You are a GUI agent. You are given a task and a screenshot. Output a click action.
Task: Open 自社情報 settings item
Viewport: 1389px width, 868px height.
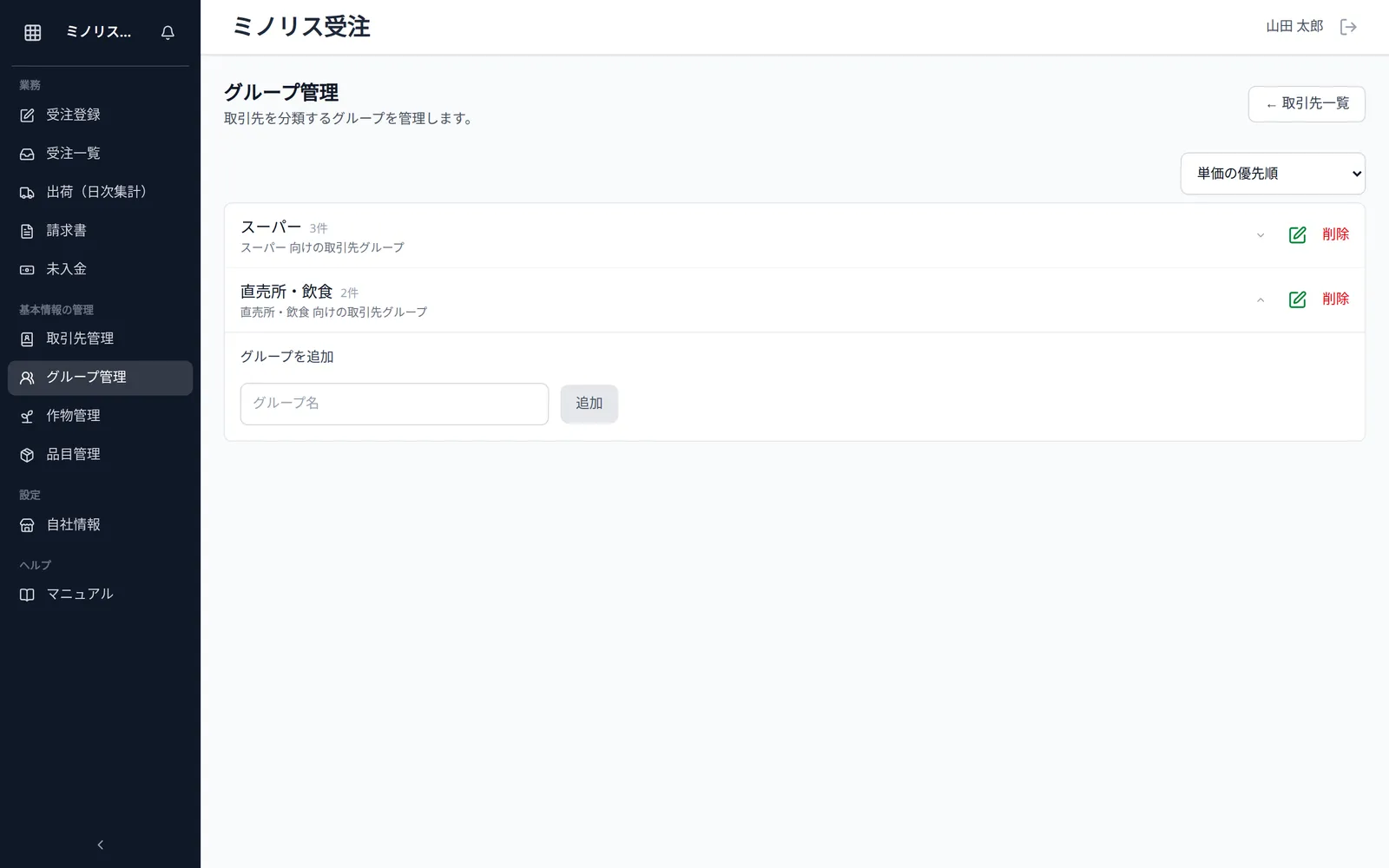[x=100, y=524]
